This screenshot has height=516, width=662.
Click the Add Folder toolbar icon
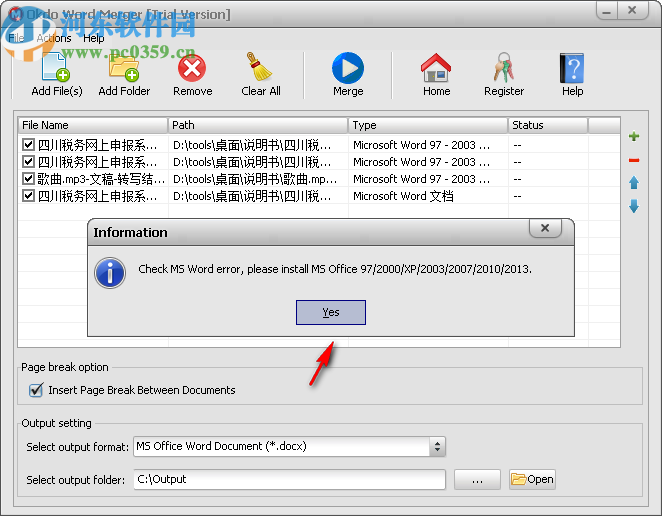[124, 68]
